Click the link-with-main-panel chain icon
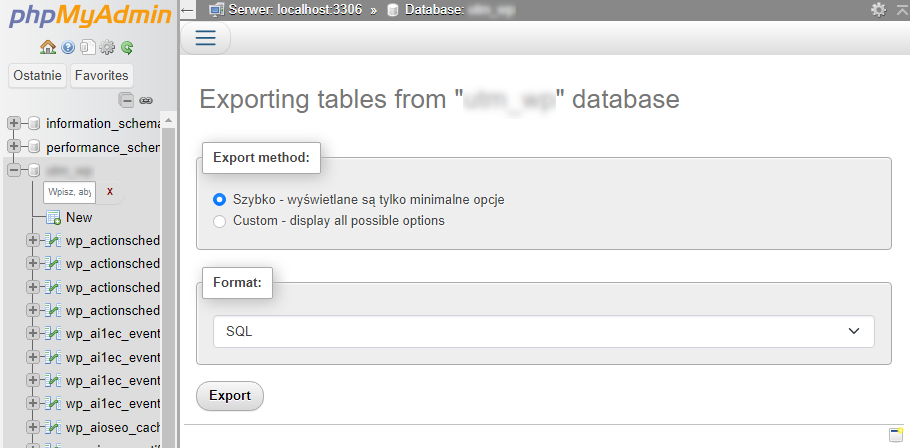The width and height of the screenshot is (910, 448). coord(145,100)
